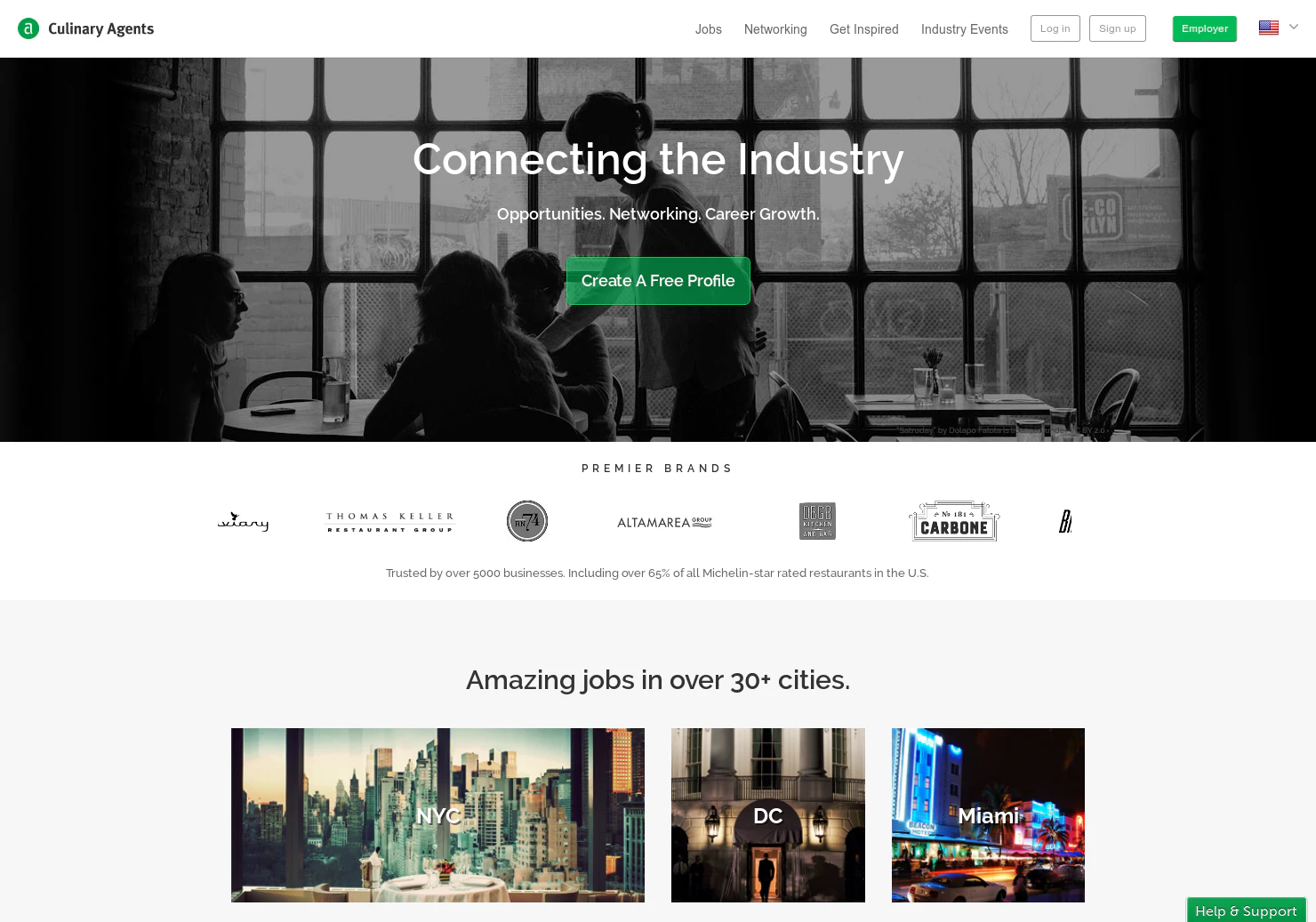The height and width of the screenshot is (922, 1316).
Task: Click the partially visible last brand logo
Action: coord(1065,521)
